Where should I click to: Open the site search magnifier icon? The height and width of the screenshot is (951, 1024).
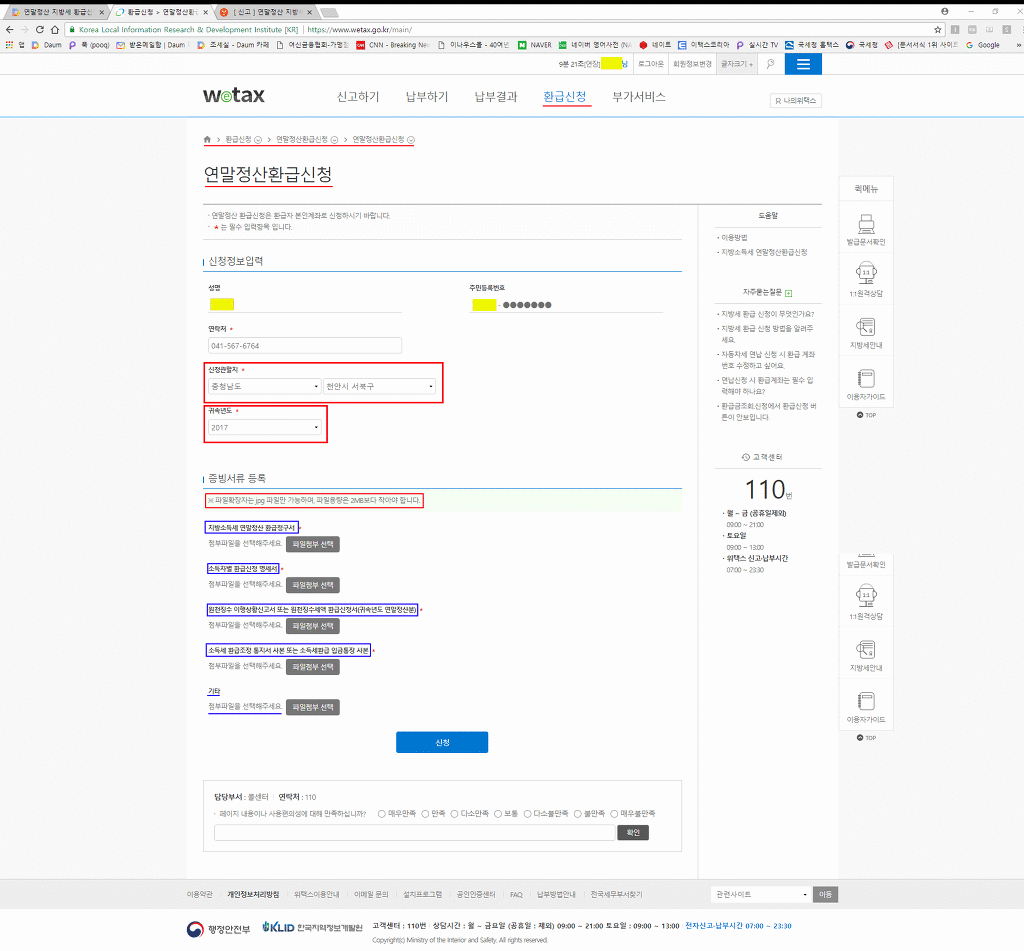771,64
